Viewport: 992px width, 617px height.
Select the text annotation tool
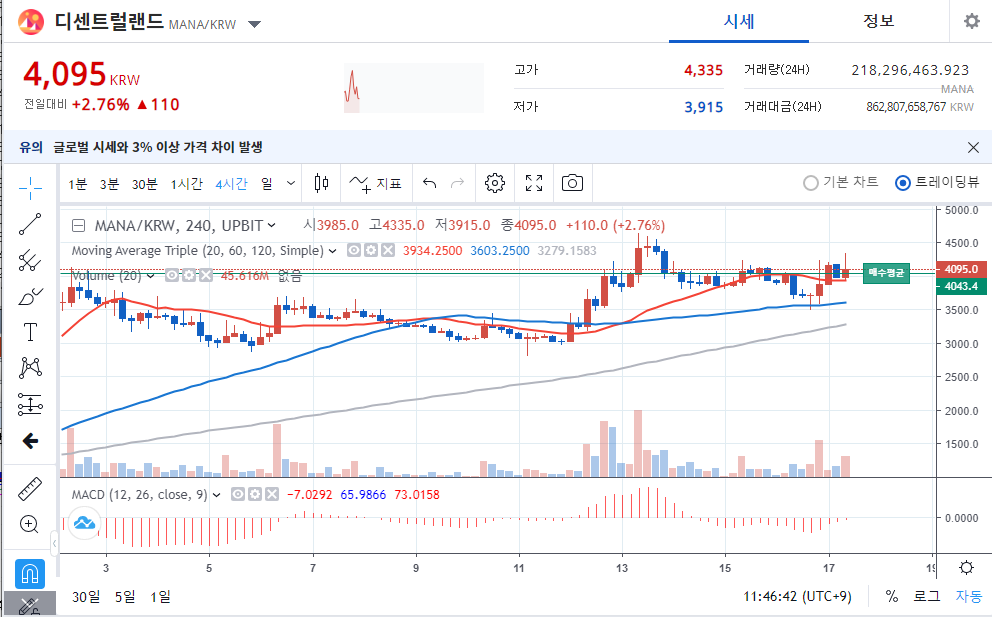(x=30, y=332)
